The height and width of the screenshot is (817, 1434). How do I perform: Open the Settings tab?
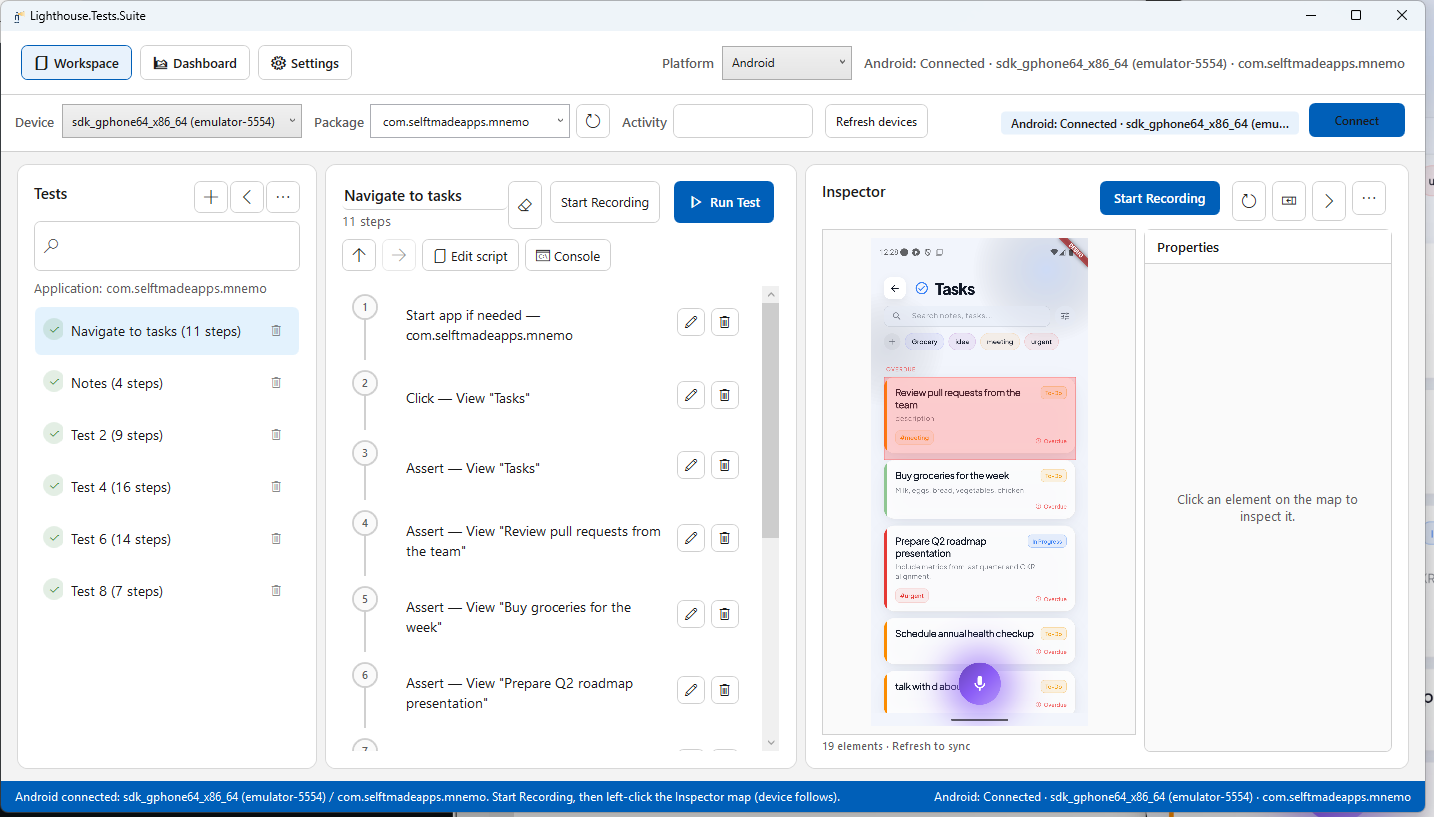(305, 63)
